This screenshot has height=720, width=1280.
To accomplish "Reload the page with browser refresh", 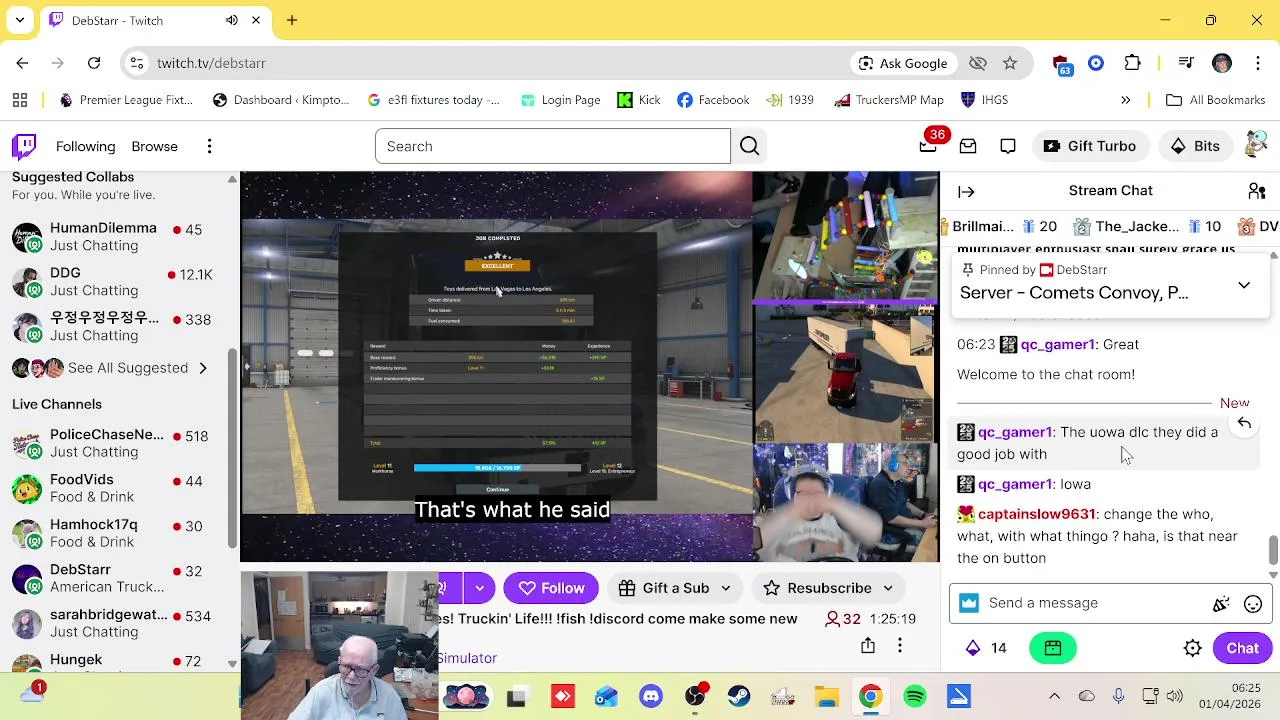I will [x=94, y=63].
